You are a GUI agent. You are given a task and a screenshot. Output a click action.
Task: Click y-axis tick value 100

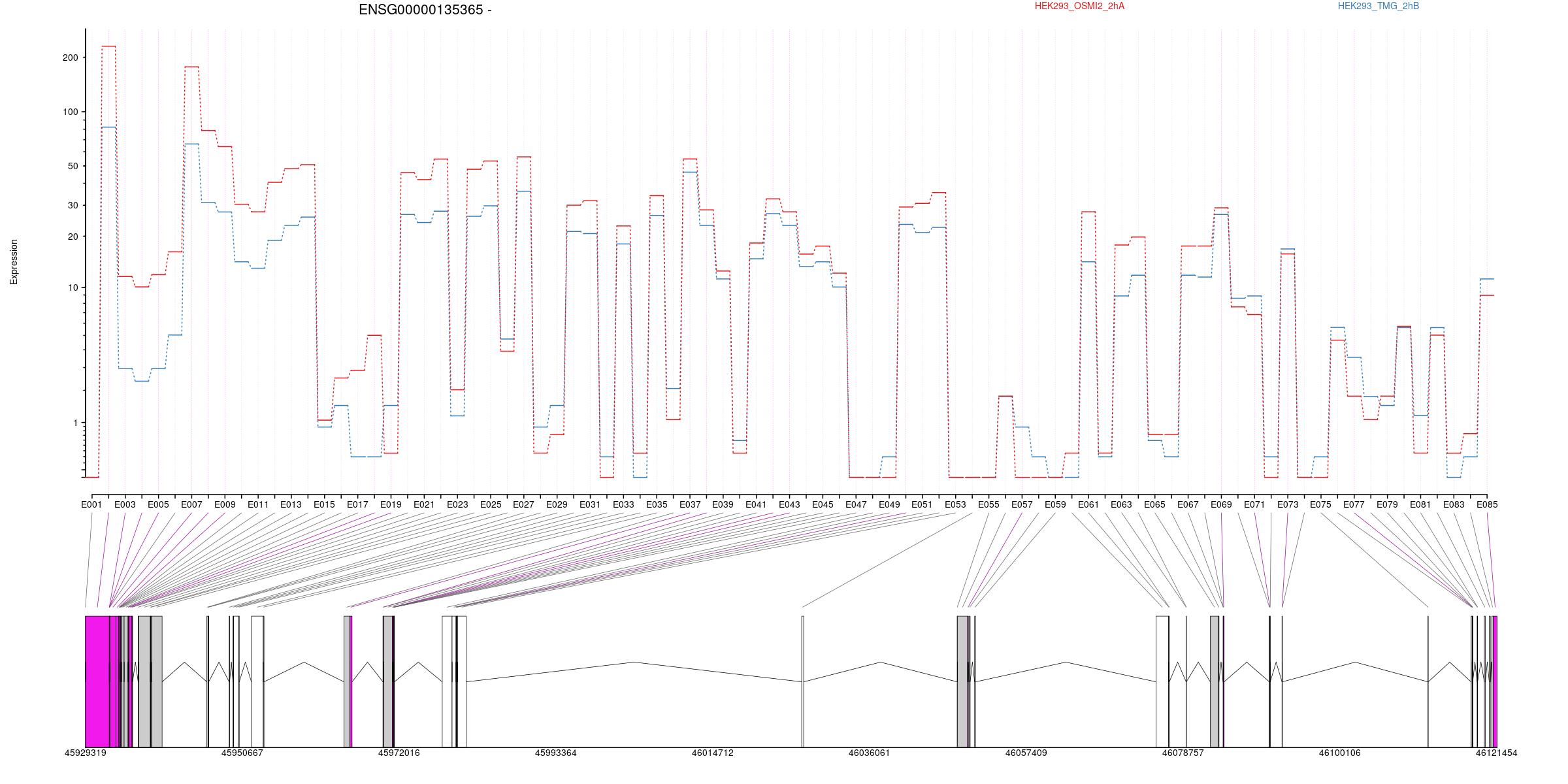pos(70,112)
